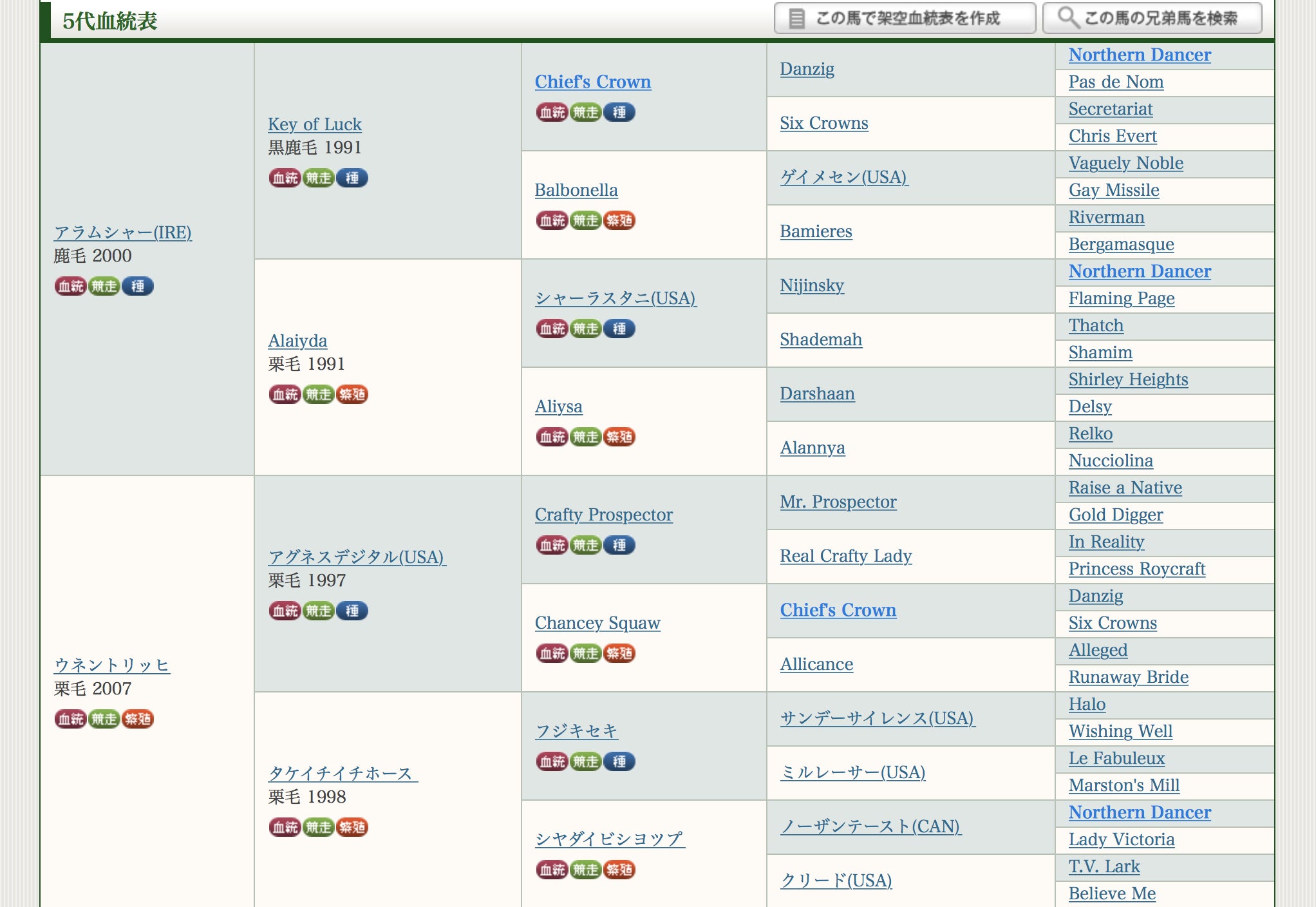Click the red 血統 icon under Key of Luck
Viewport: 1316px width, 907px height.
[285, 178]
